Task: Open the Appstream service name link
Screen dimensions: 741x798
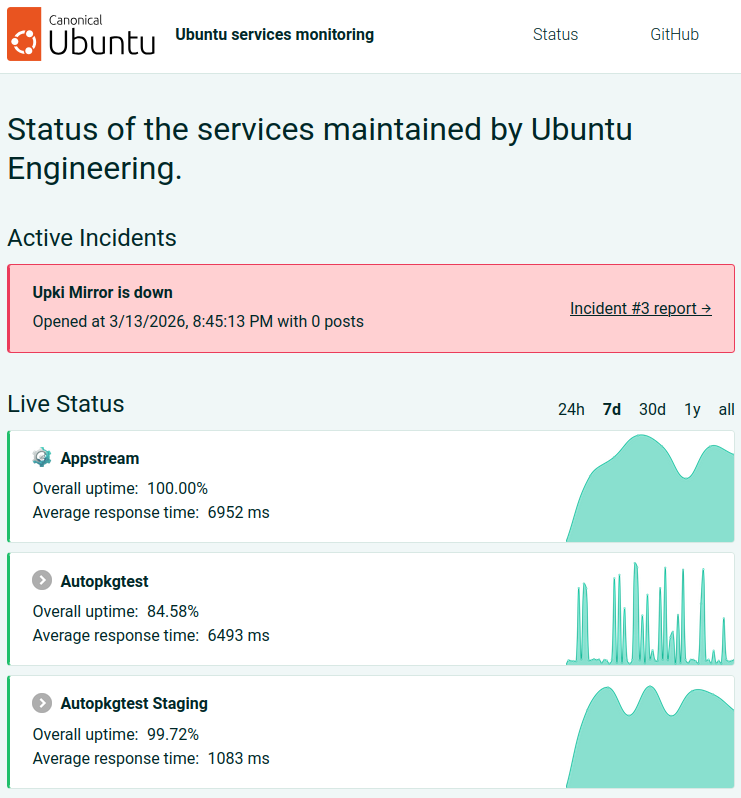Action: point(100,458)
